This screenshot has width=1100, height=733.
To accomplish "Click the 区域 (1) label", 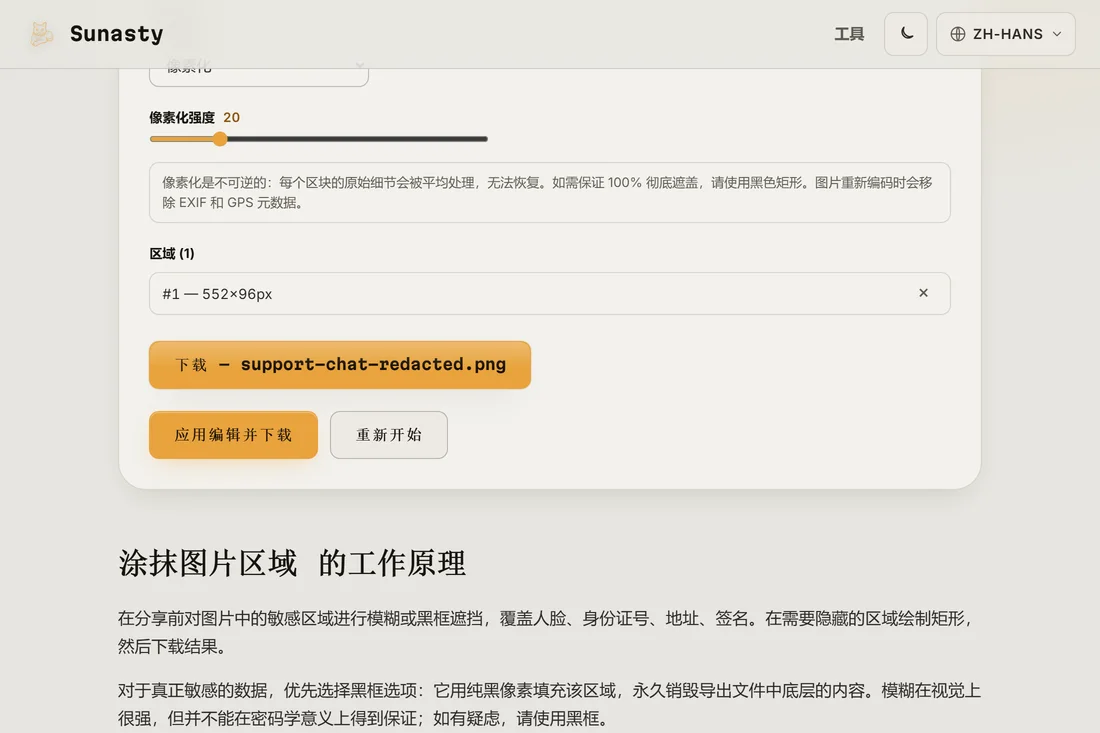I will click(x=172, y=253).
